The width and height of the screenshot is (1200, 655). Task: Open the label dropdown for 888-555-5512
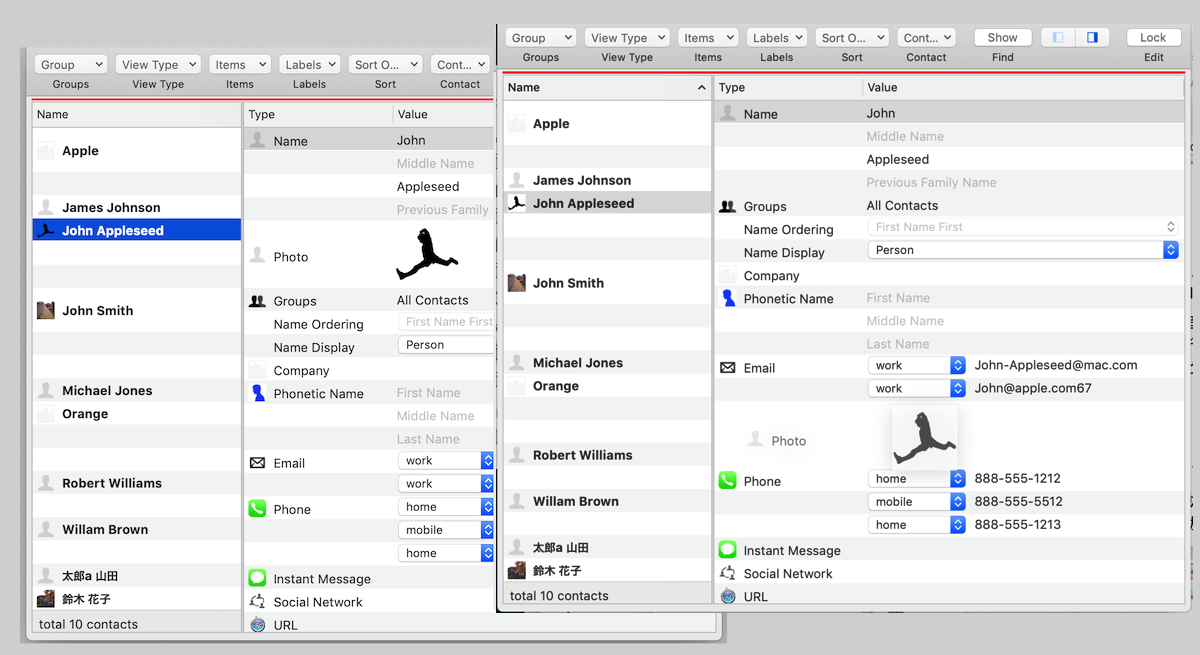point(916,502)
